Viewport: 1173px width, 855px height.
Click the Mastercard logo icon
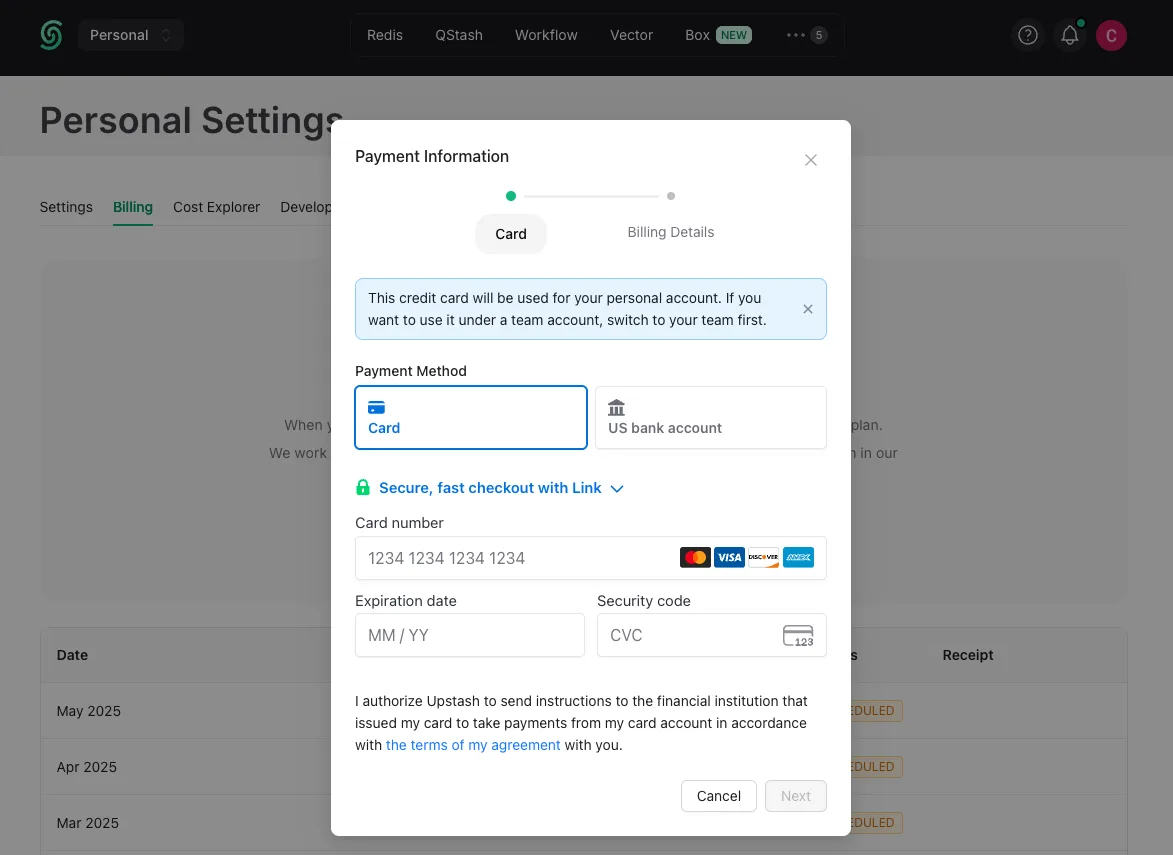click(695, 557)
